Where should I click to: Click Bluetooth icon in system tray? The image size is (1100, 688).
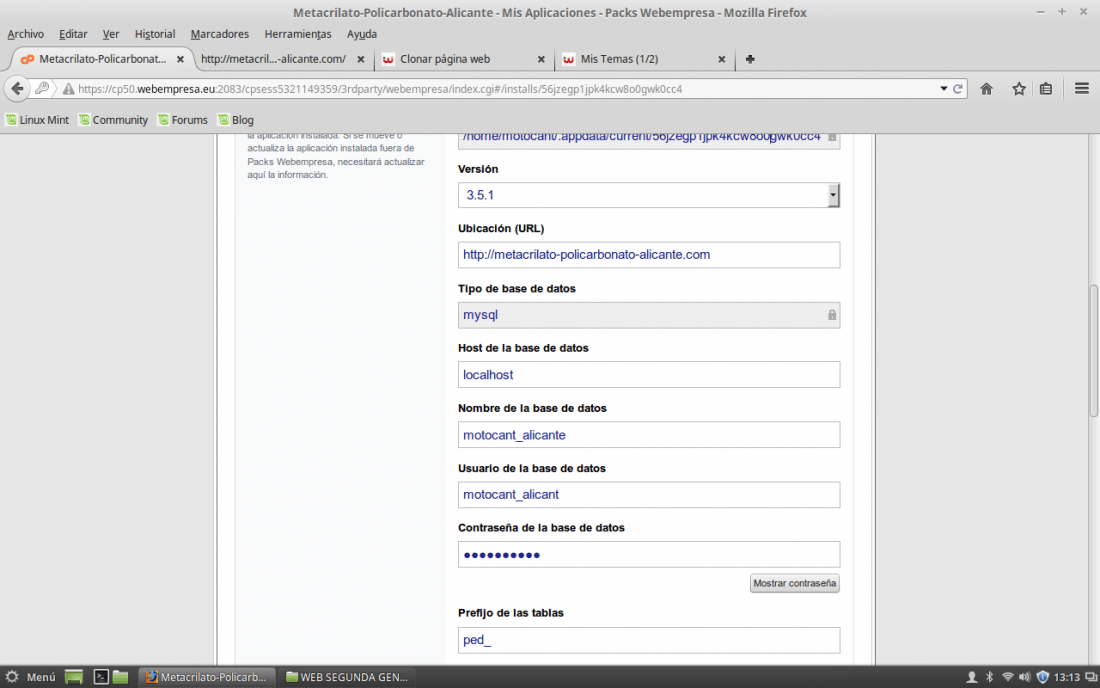(990, 677)
